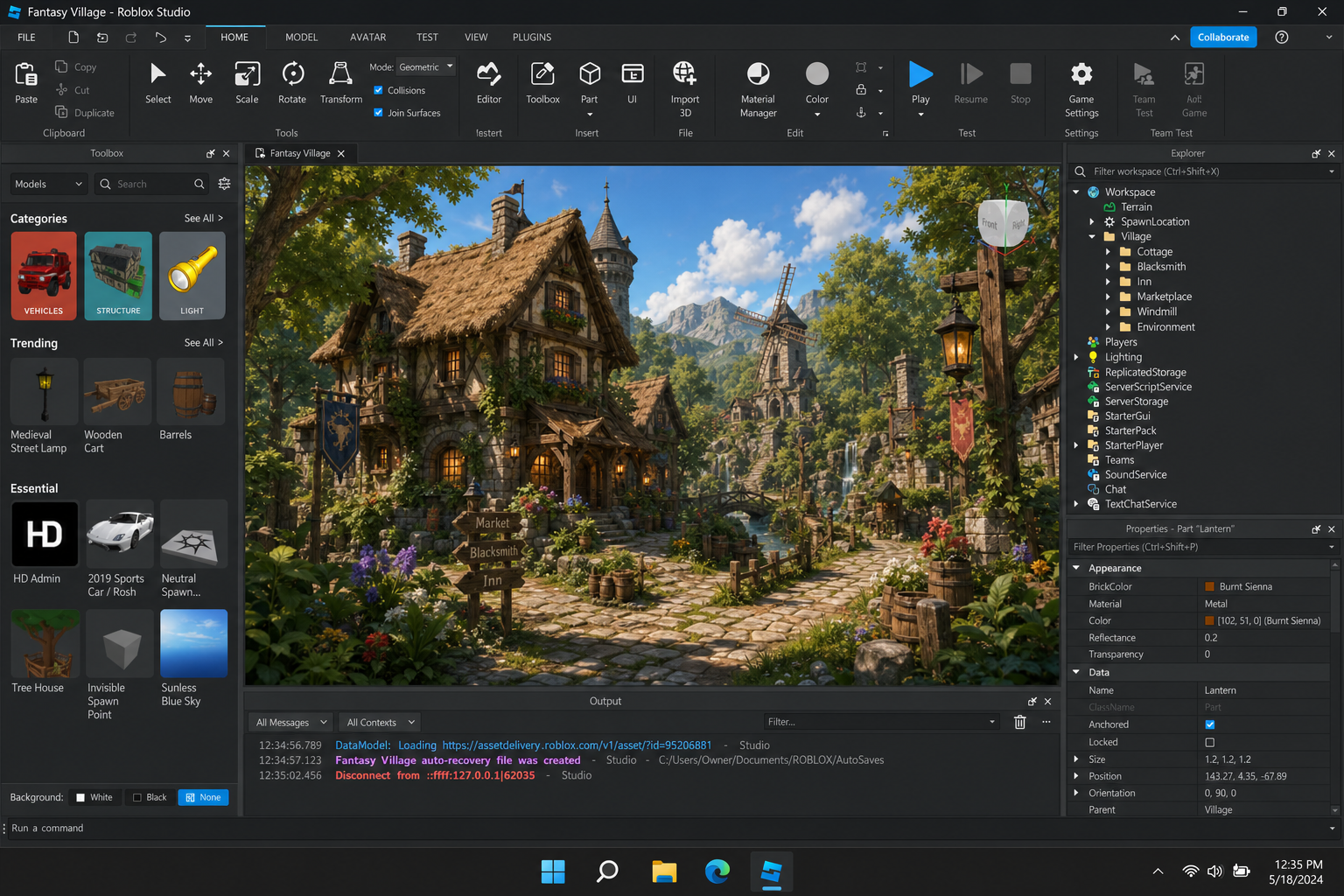1344x896 pixels.
Task: Launch Import 3D
Action: (x=685, y=88)
